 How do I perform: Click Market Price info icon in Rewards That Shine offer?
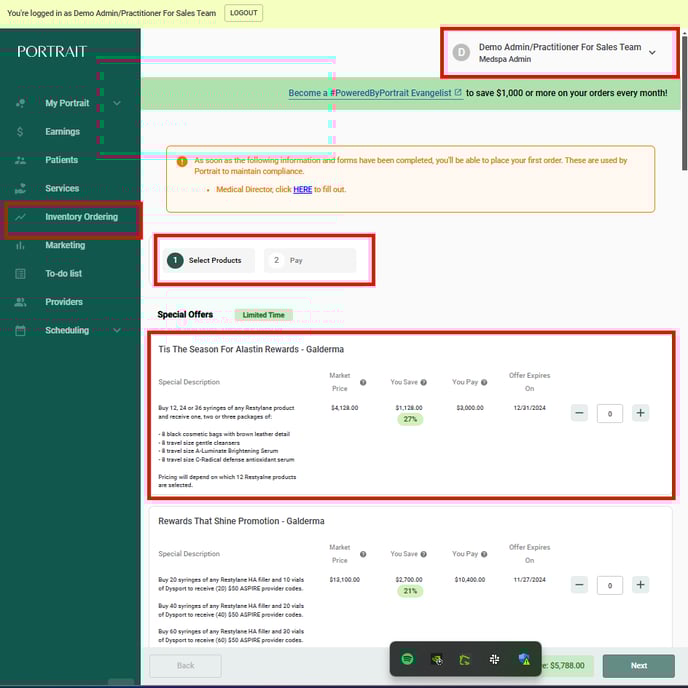tap(363, 554)
